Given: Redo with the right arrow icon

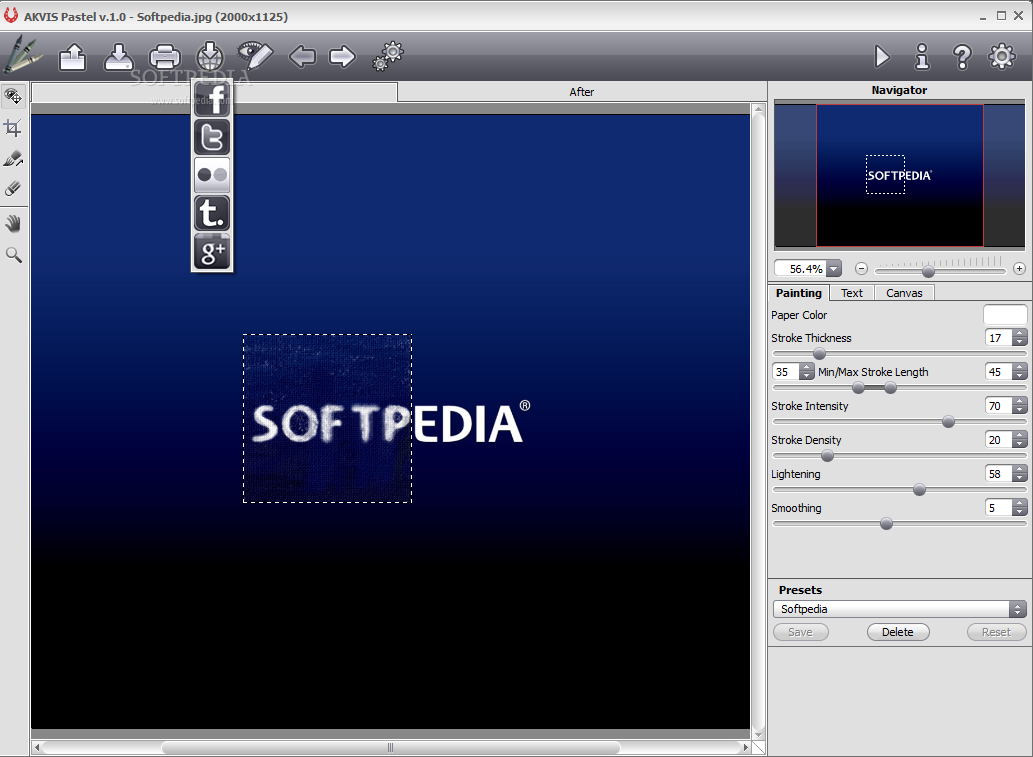Looking at the screenshot, I should 342,57.
